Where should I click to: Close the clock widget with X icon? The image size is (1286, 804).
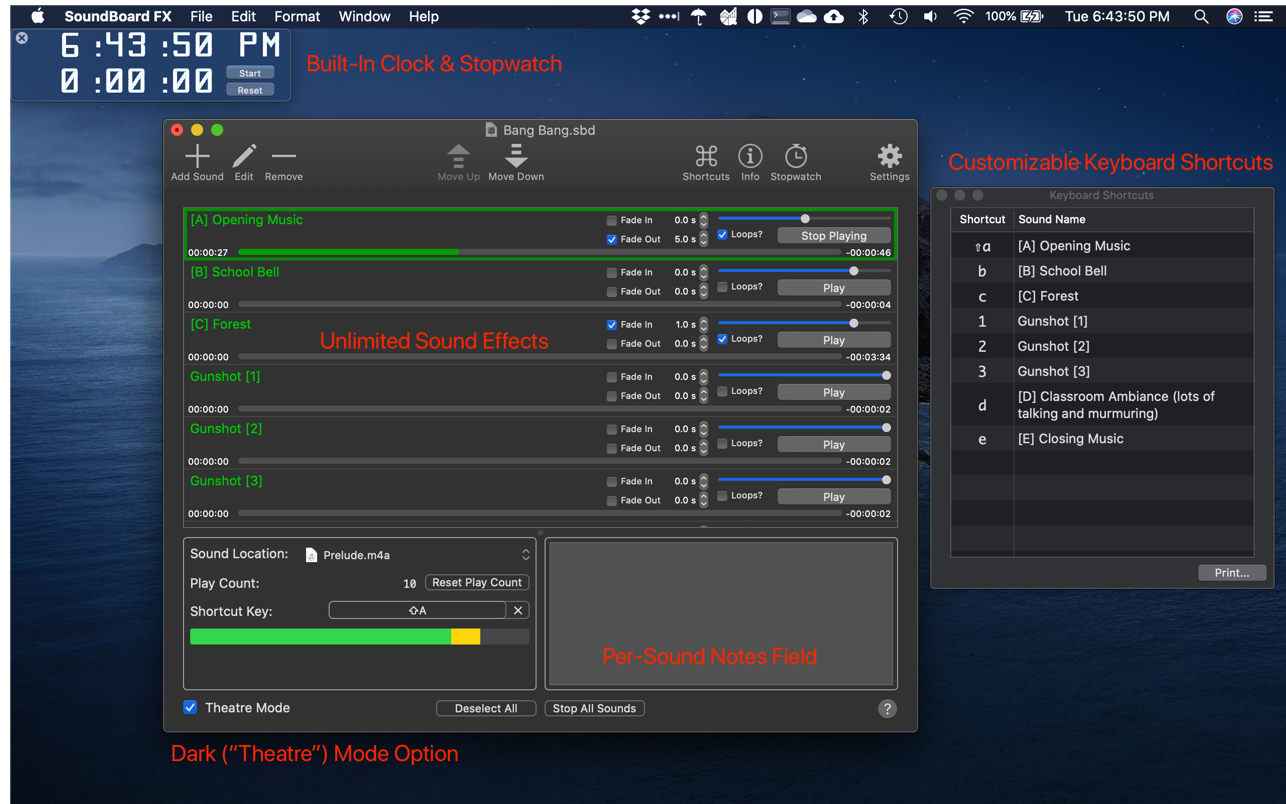point(22,38)
